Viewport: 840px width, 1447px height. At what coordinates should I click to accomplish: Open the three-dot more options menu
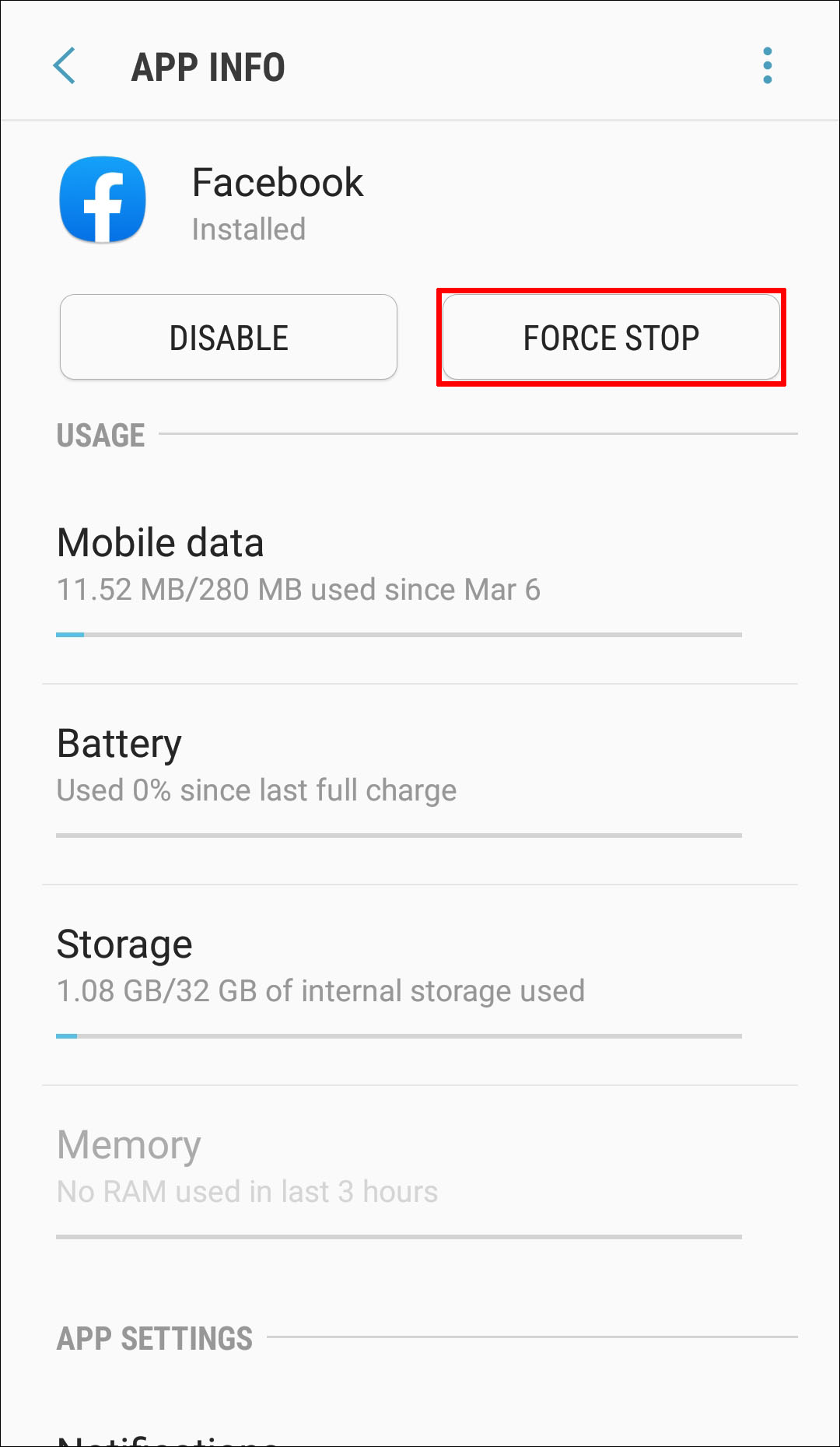point(768,65)
